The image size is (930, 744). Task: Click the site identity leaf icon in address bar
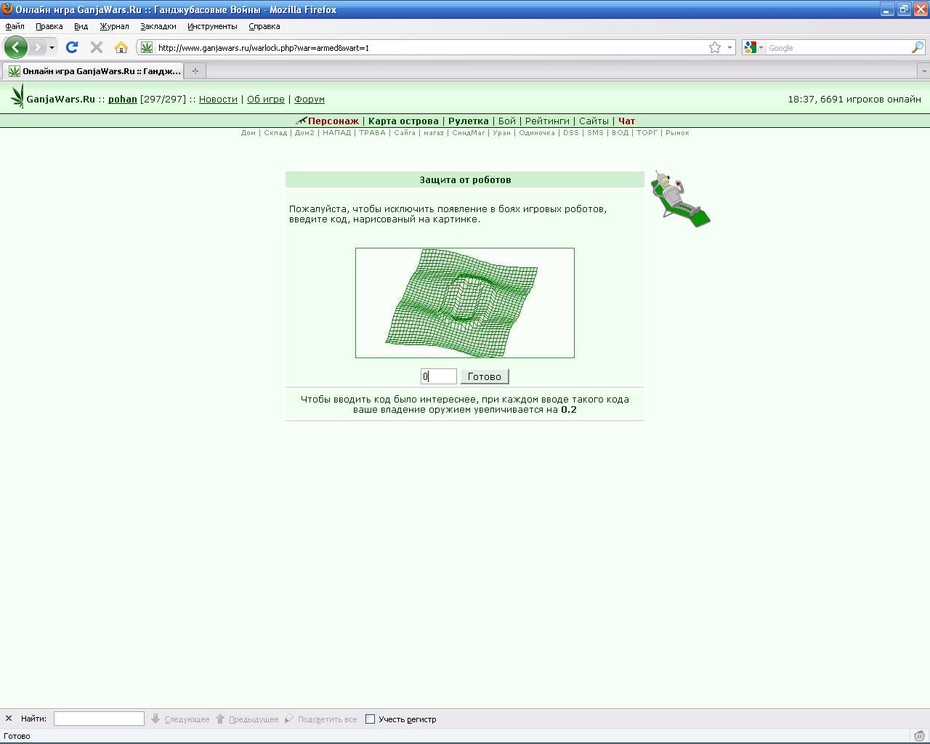point(146,47)
